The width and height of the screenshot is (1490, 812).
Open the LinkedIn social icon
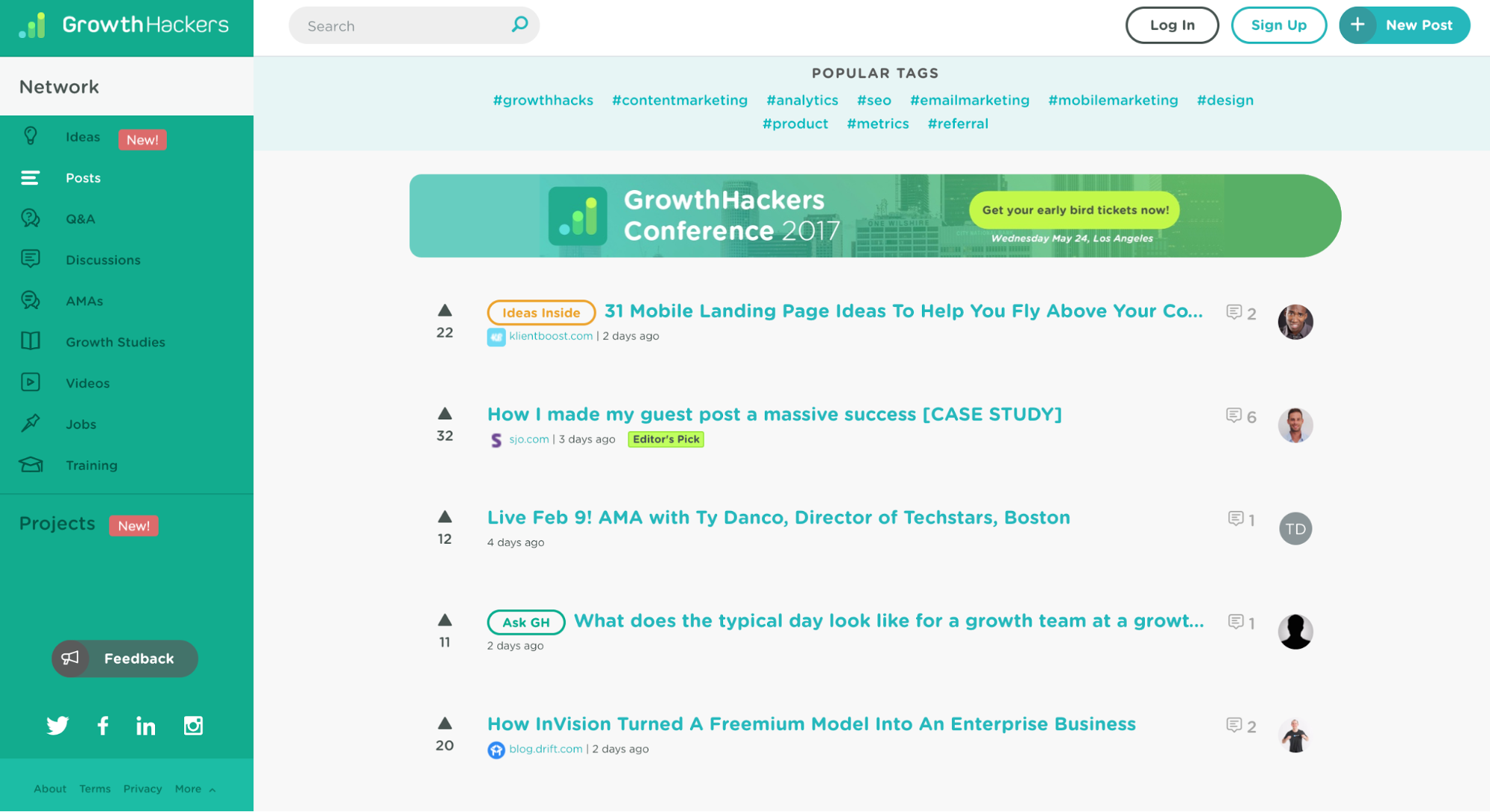[146, 726]
